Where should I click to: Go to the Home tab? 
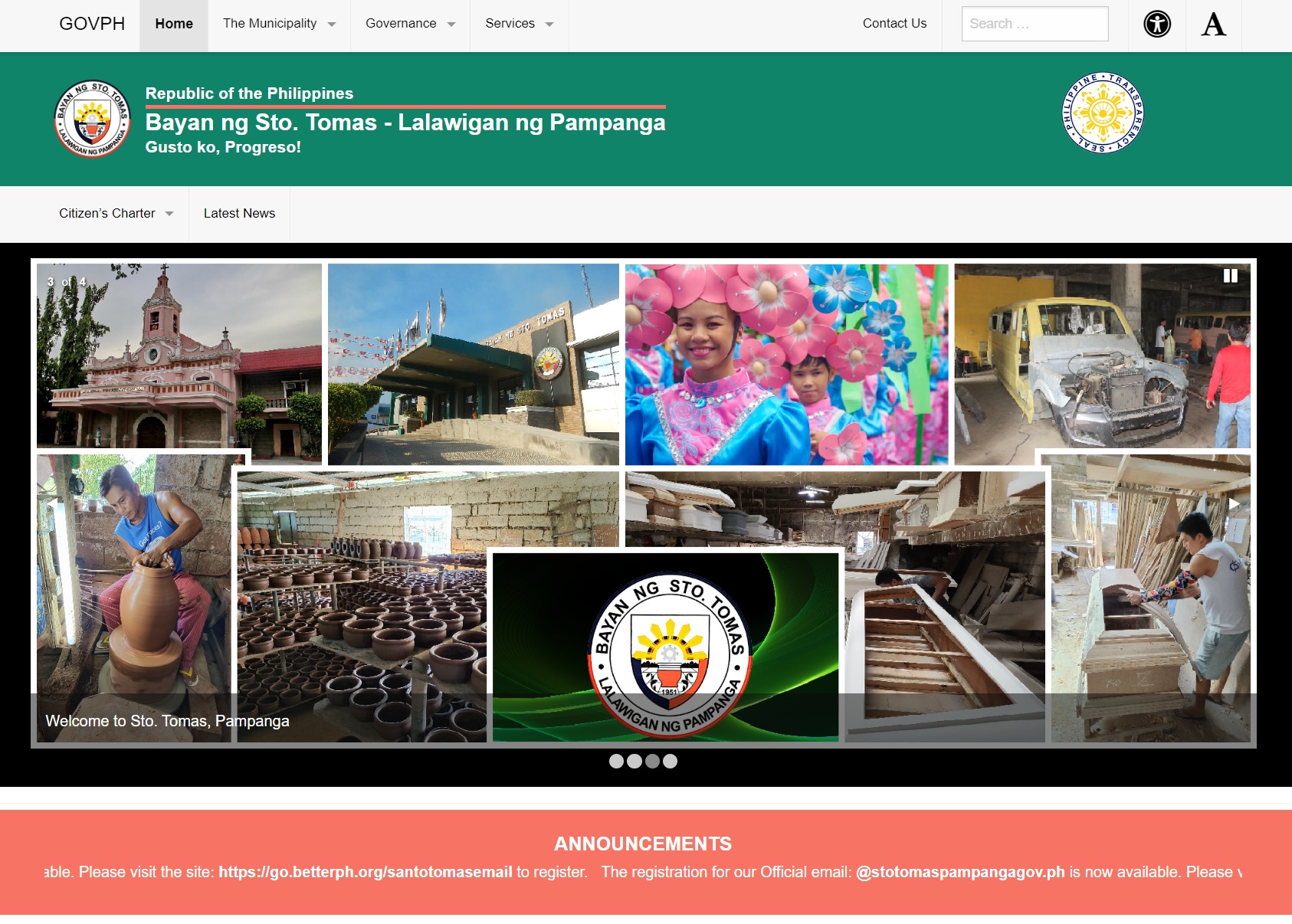tap(174, 24)
